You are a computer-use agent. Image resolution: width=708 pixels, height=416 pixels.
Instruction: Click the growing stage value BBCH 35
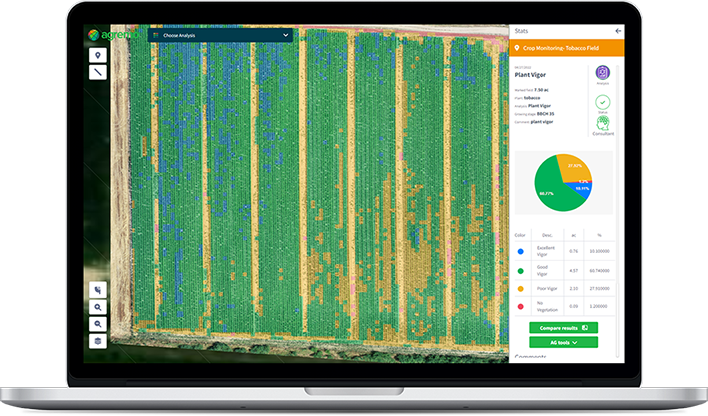click(545, 114)
